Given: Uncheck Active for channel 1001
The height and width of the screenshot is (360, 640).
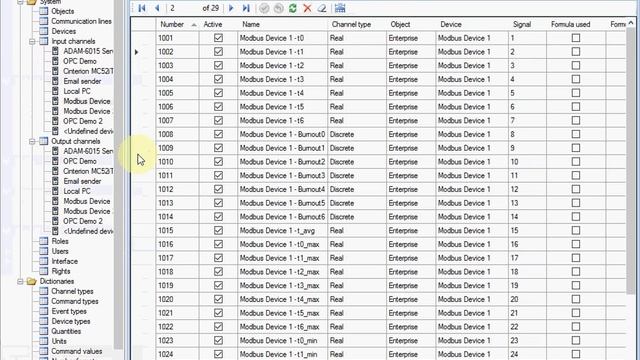Looking at the screenshot, I should coord(218,38).
